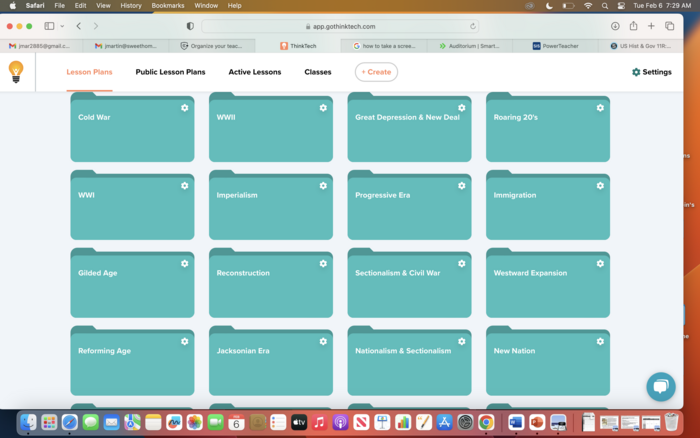Click Safari's share icon in toolbar
The image size is (700, 438).
(633, 26)
